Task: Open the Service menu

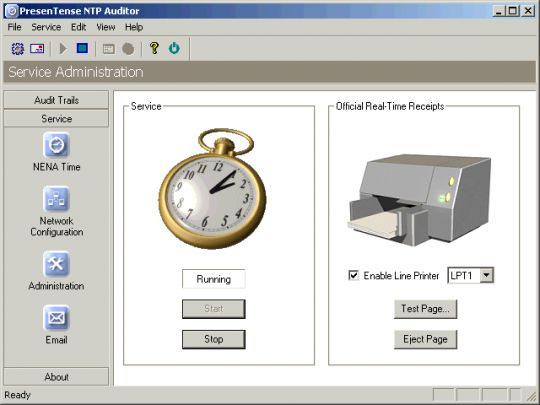Action: 46,27
